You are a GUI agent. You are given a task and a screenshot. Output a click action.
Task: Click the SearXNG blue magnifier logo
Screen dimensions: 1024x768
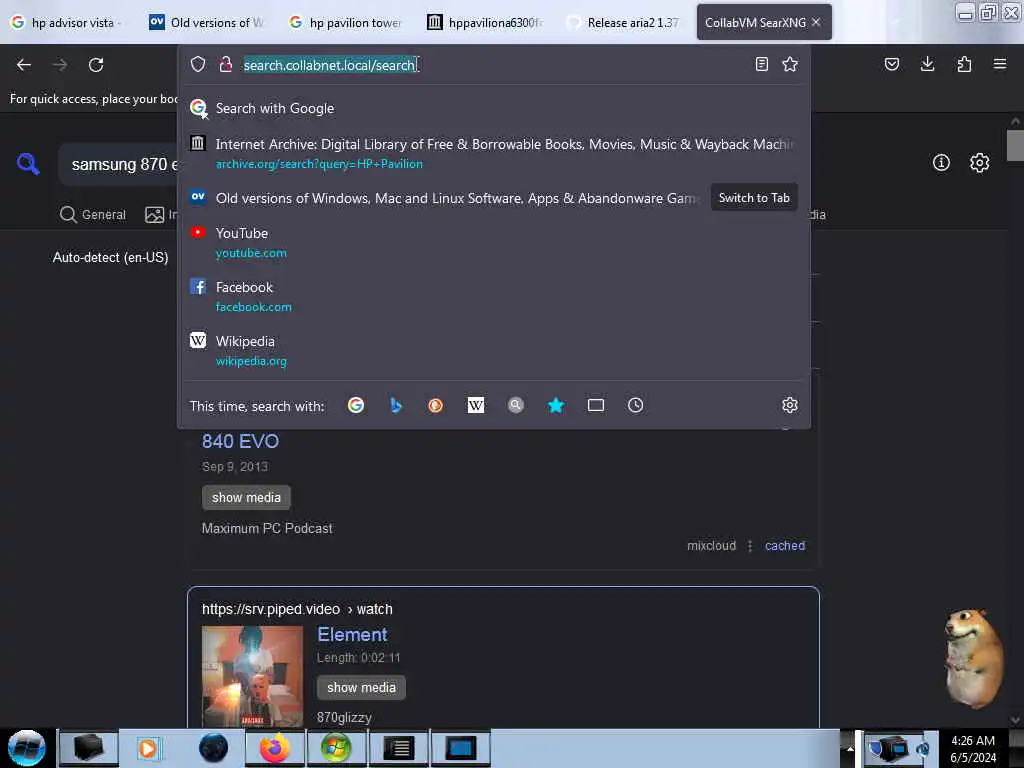28,163
